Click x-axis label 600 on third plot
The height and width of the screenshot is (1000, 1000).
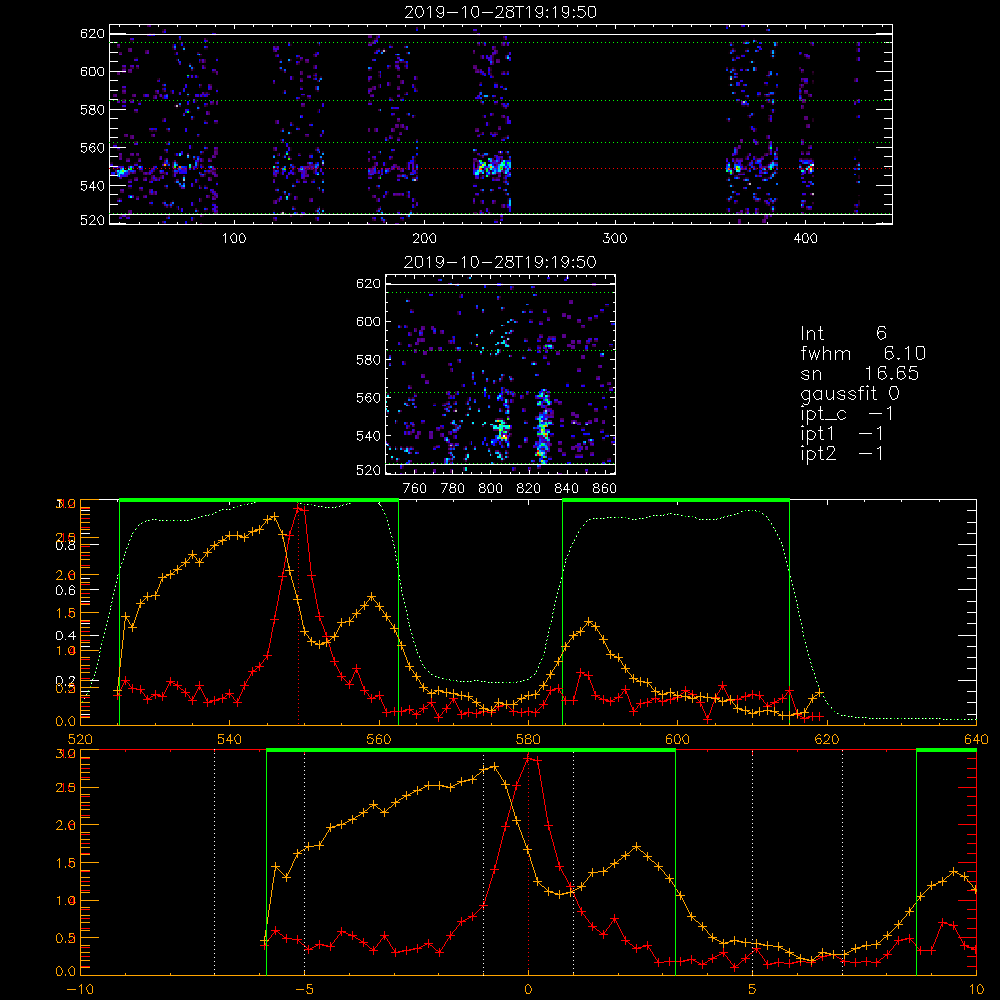click(x=677, y=739)
